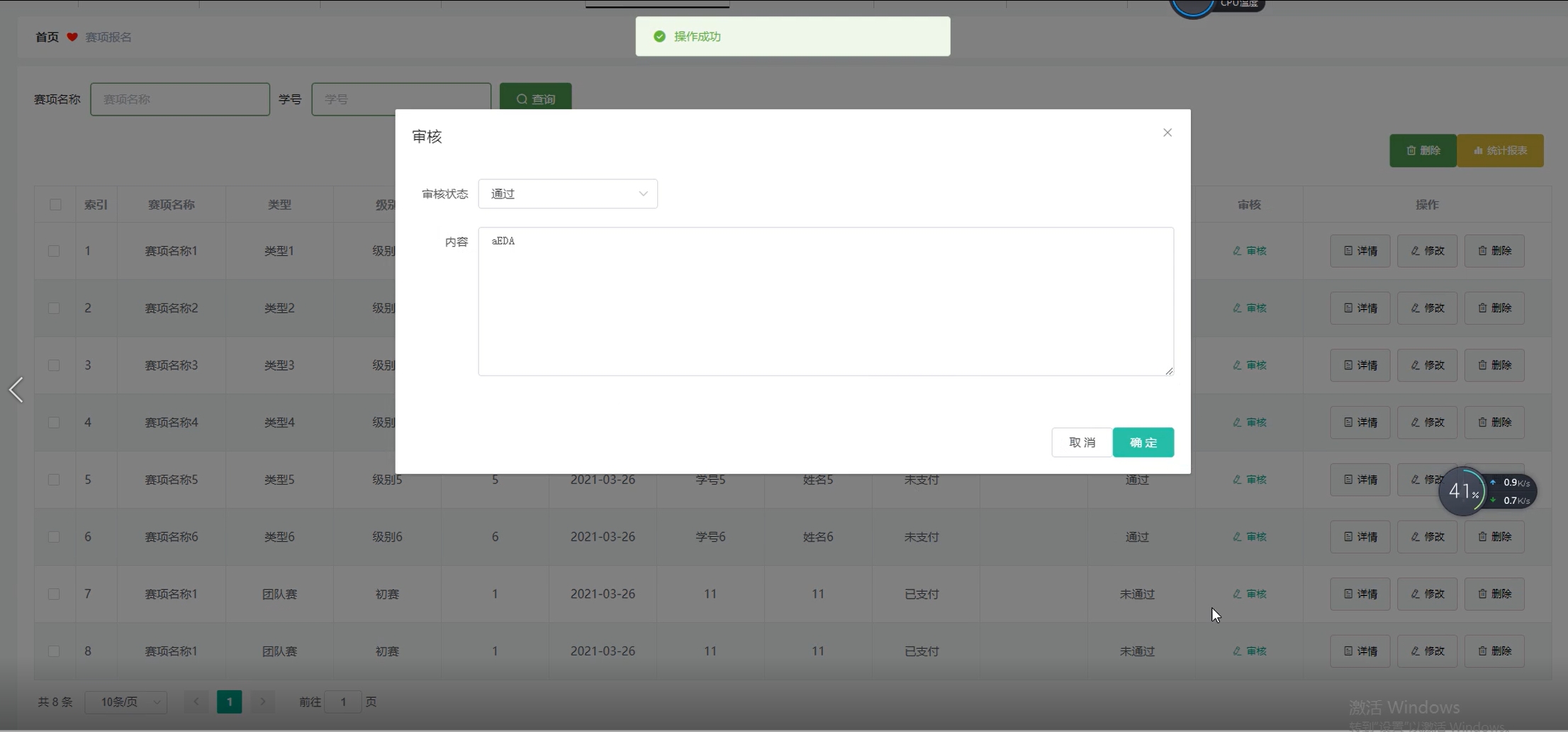Click the 操作成功 success notification
Viewport: 1568px width, 732px height.
(793, 37)
